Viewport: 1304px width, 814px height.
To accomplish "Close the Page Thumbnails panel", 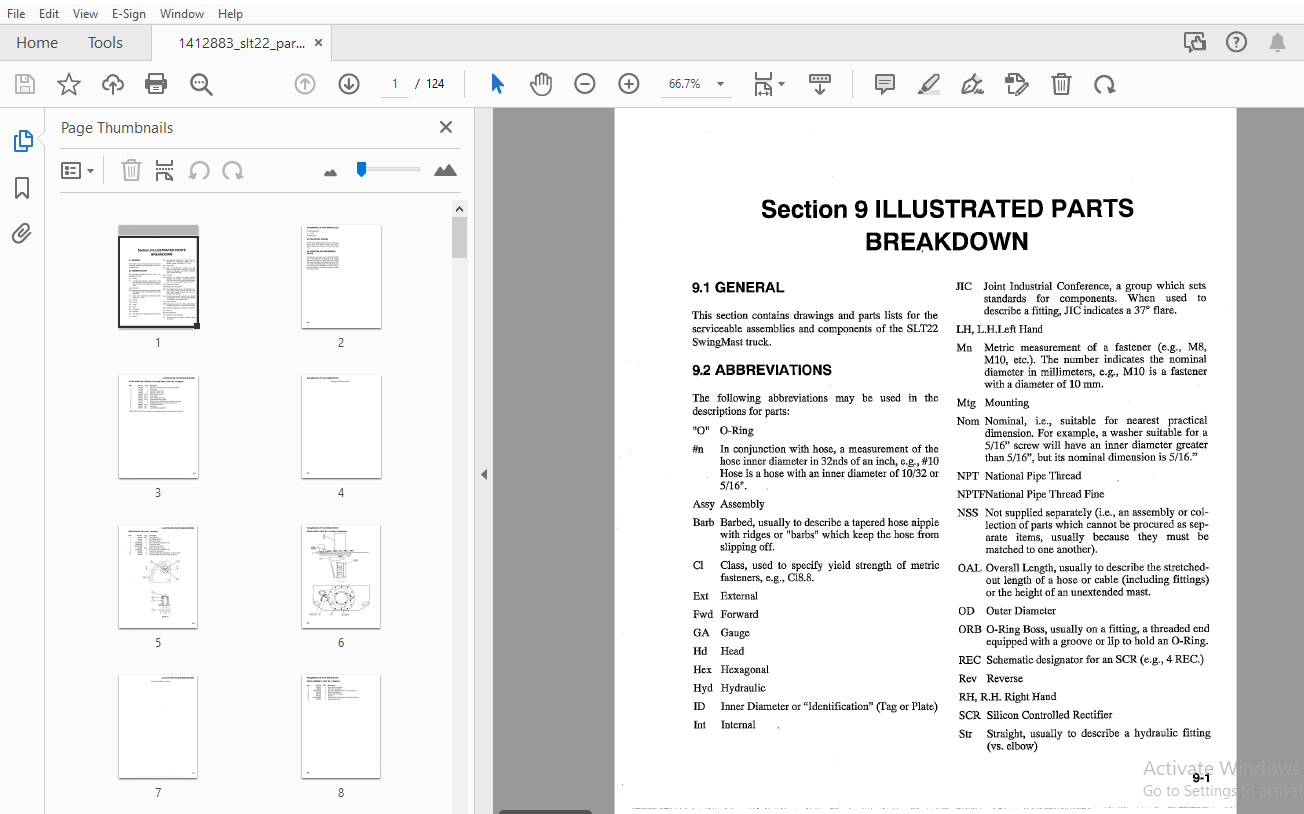I will (x=446, y=127).
